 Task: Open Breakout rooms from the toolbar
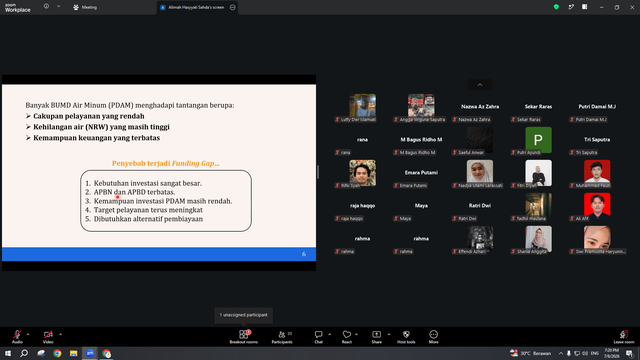[x=243, y=337]
